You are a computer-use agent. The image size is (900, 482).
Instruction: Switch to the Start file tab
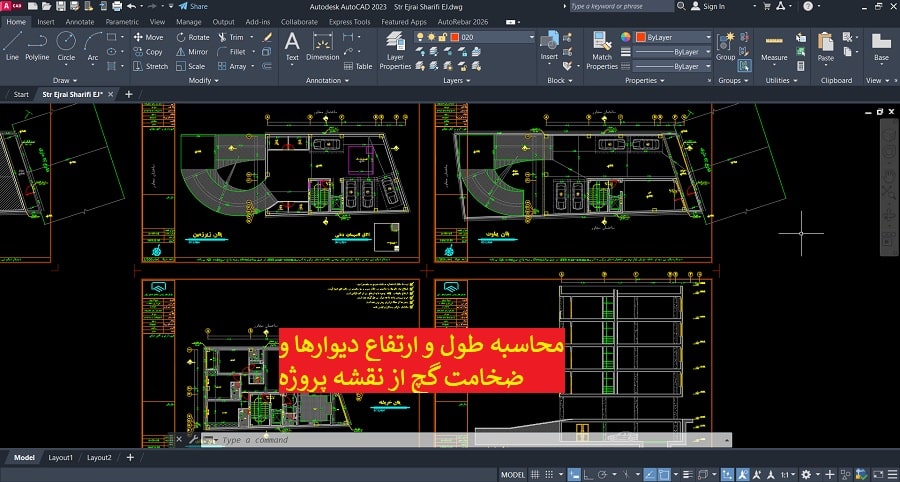pyautogui.click(x=21, y=94)
